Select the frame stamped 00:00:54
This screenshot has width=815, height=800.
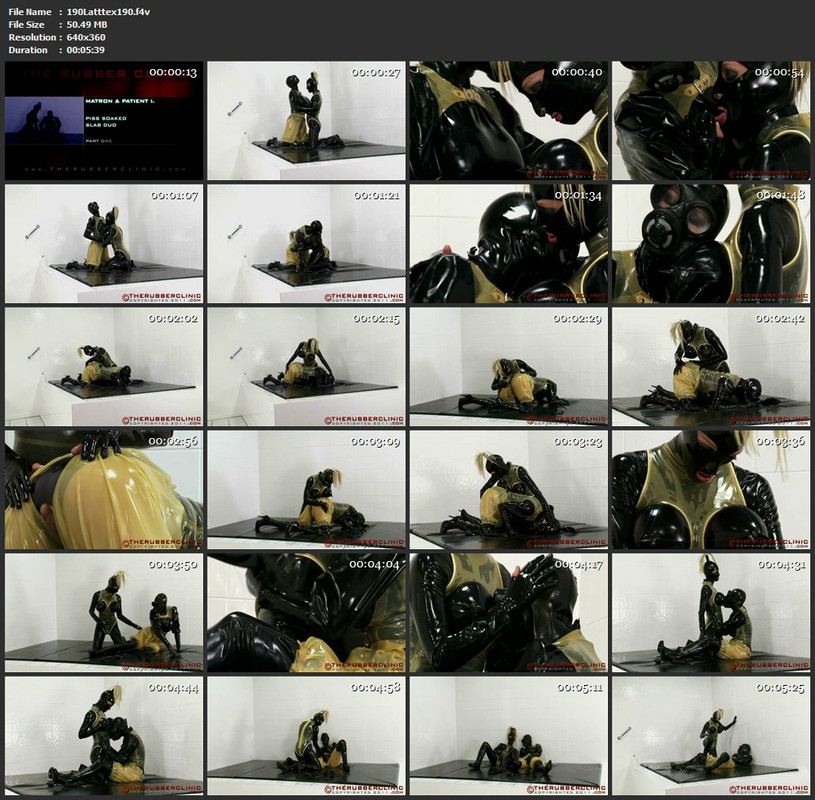click(711, 121)
